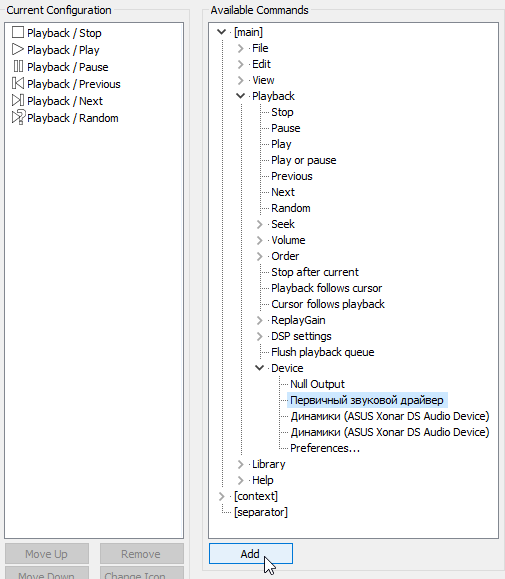The height and width of the screenshot is (579, 505).
Task: Select the Play or pause command
Action: (x=303, y=160)
